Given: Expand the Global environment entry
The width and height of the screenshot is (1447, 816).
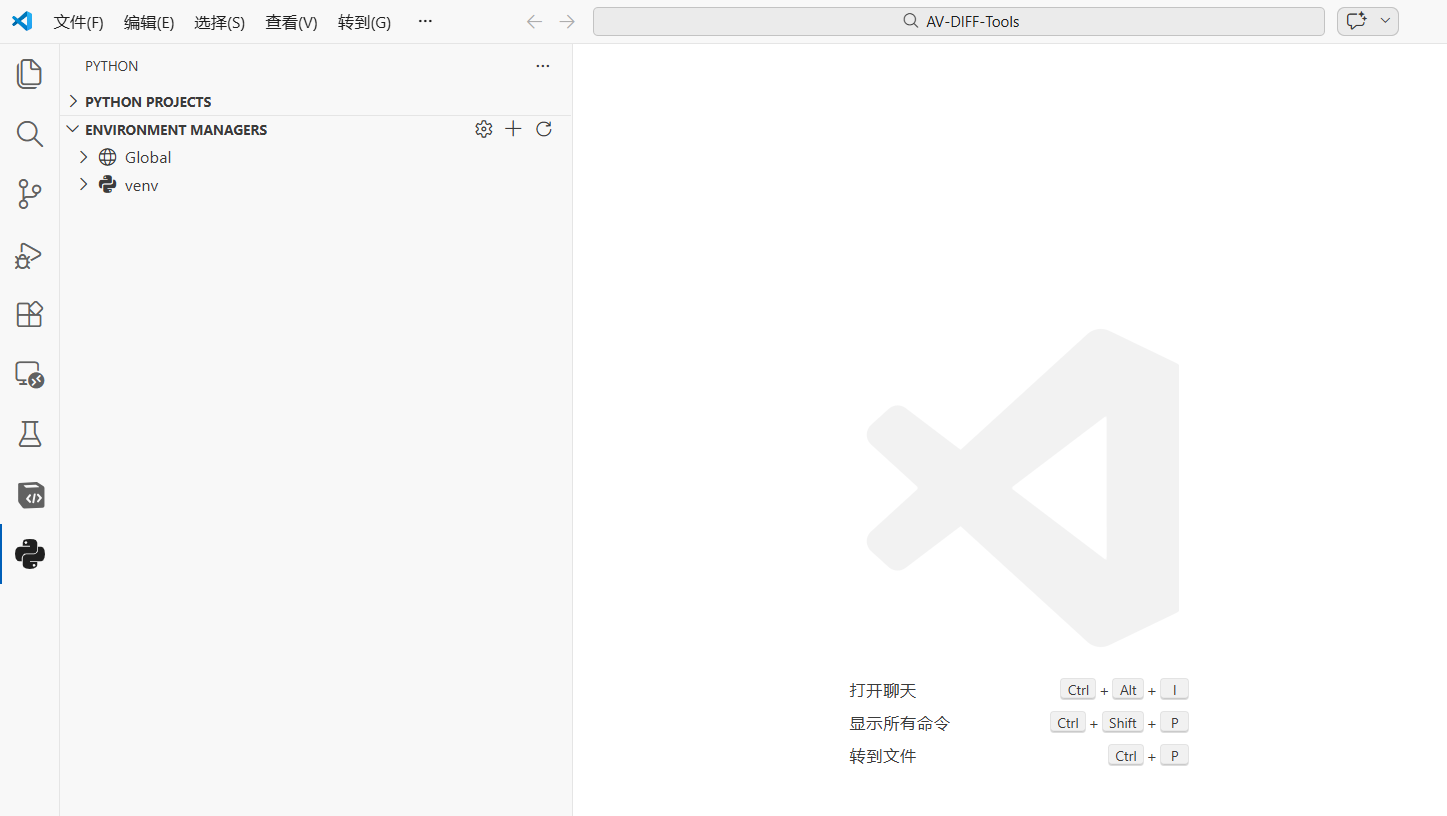Looking at the screenshot, I should point(83,157).
